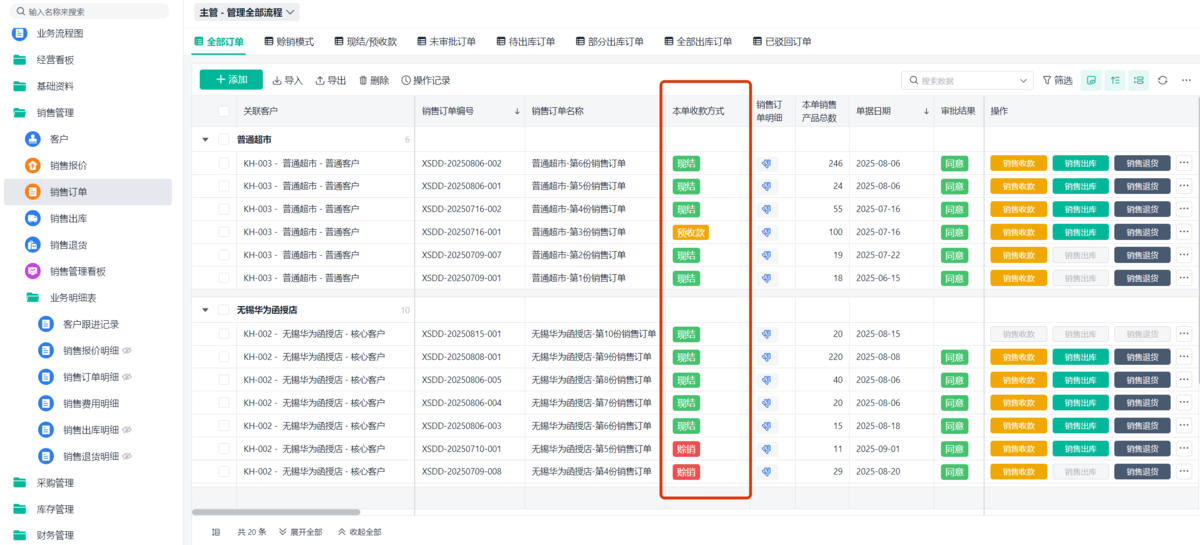
Task: Open 销售费用明细 report
Action: tap(90, 403)
